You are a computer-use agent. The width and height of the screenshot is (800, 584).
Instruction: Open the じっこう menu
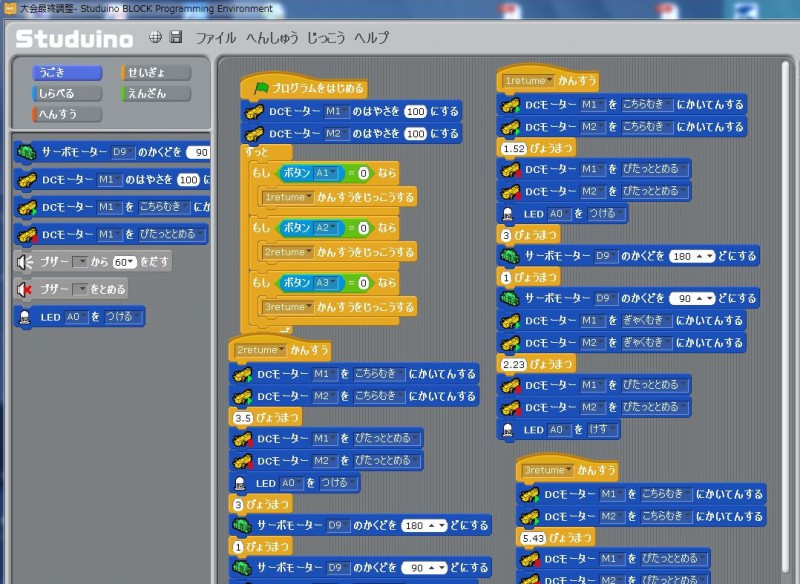point(326,38)
